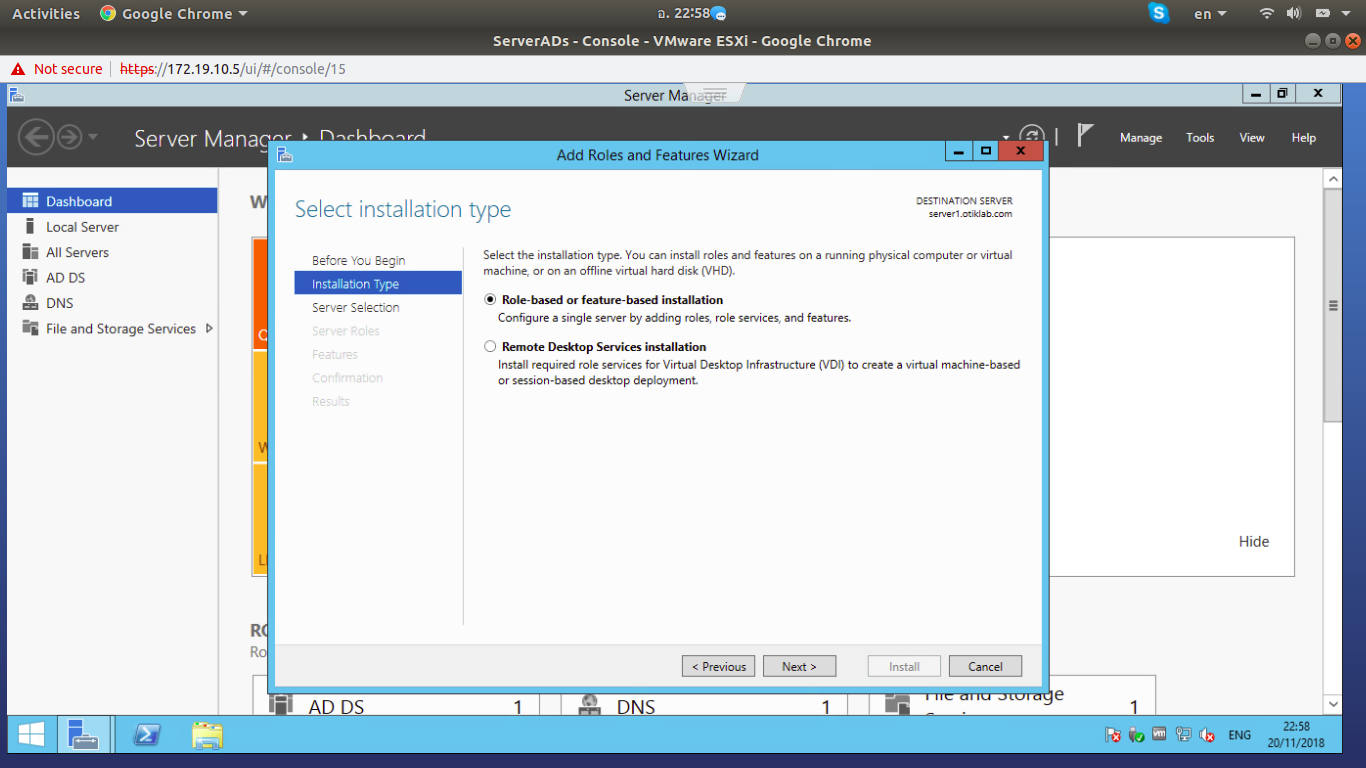This screenshot has width=1366, height=768.
Task: Cancel the Add Roles wizard
Action: [985, 666]
